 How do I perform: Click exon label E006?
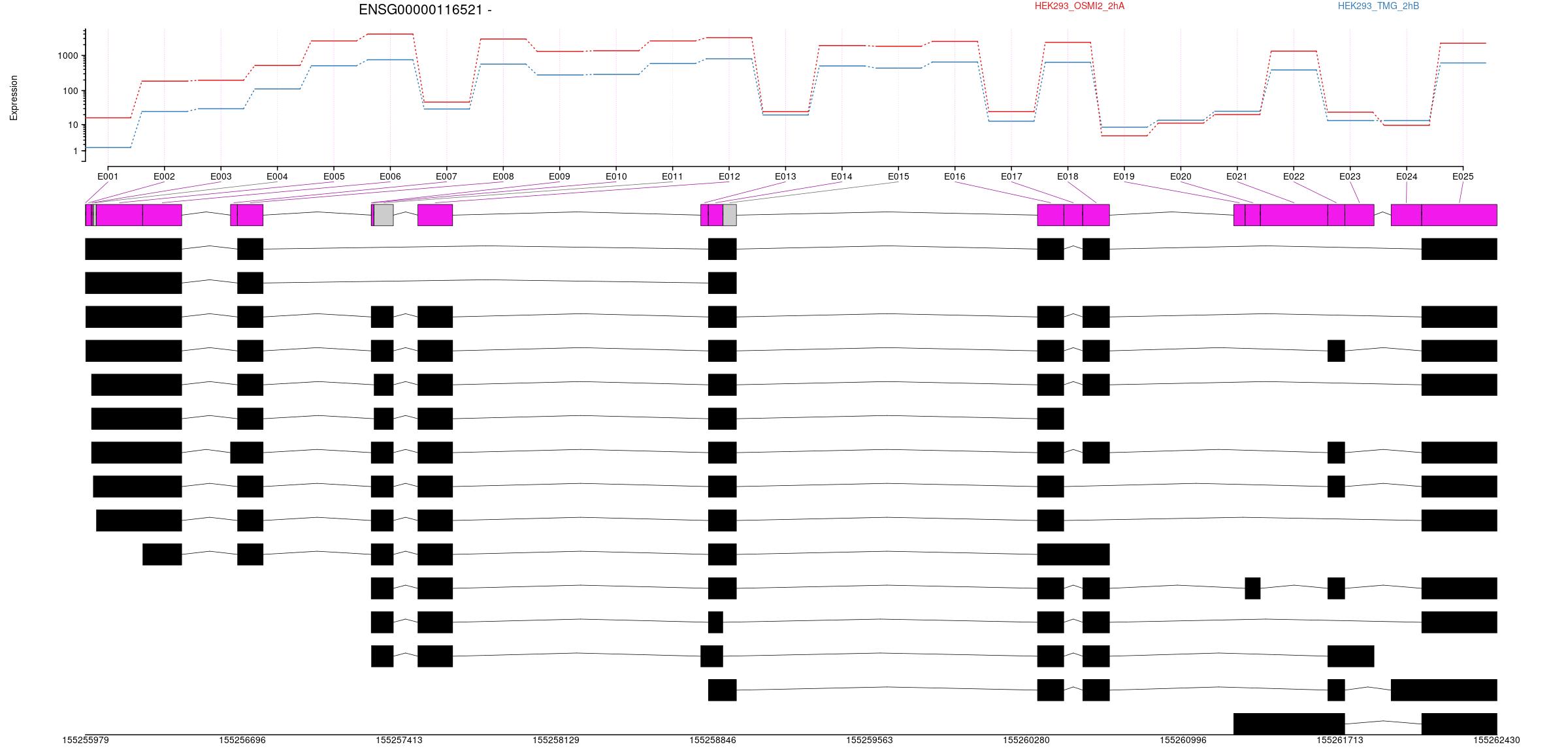390,176
